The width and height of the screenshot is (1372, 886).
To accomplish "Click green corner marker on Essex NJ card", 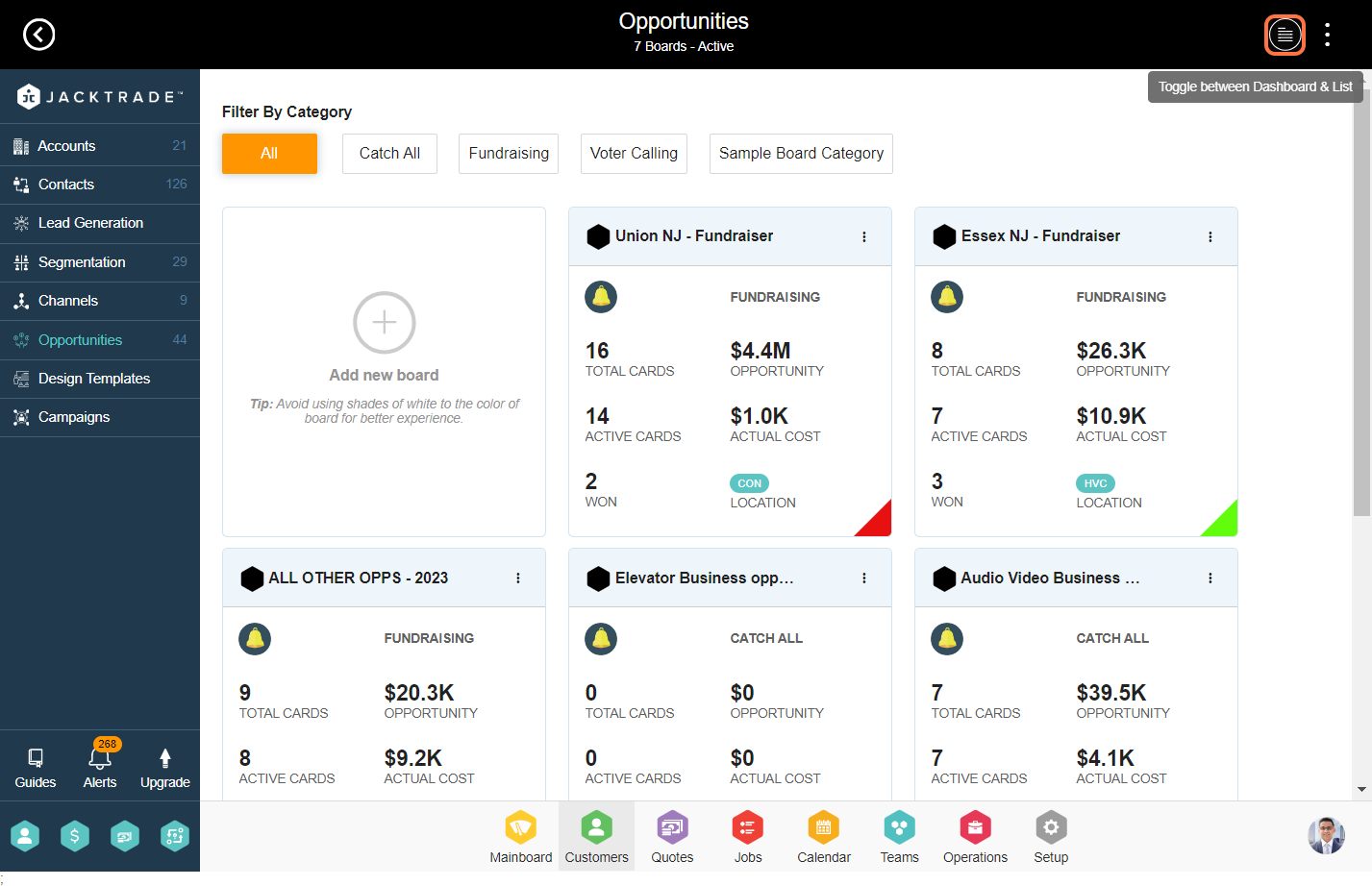I will [1224, 523].
